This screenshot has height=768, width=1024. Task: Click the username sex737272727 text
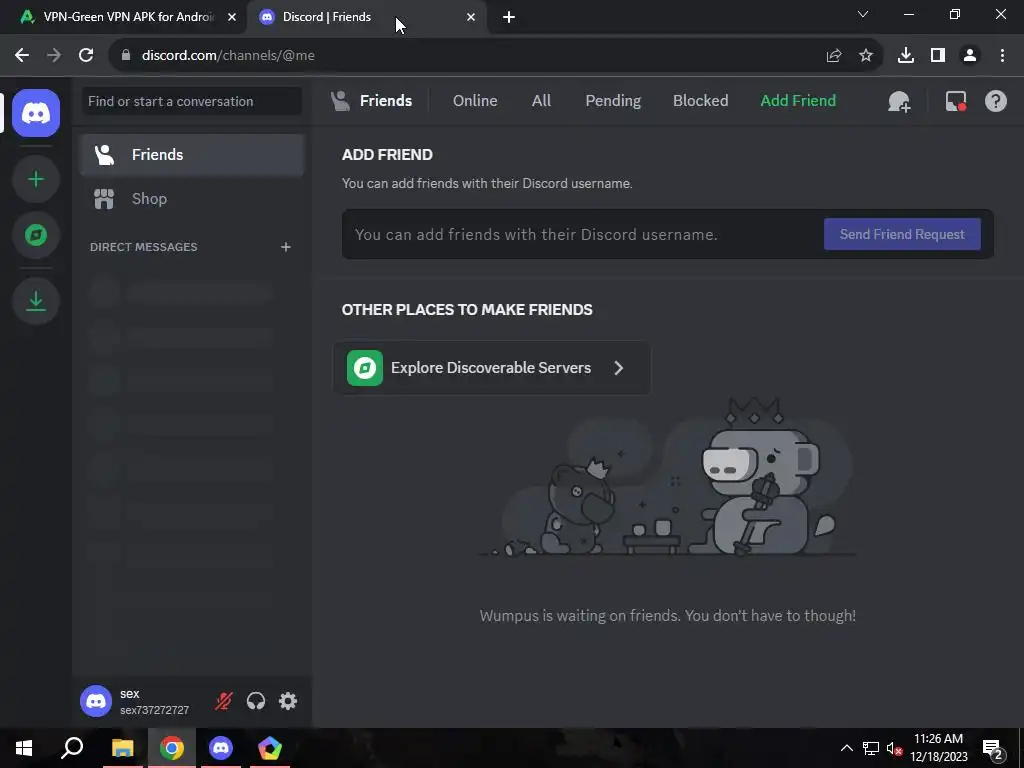(154, 710)
